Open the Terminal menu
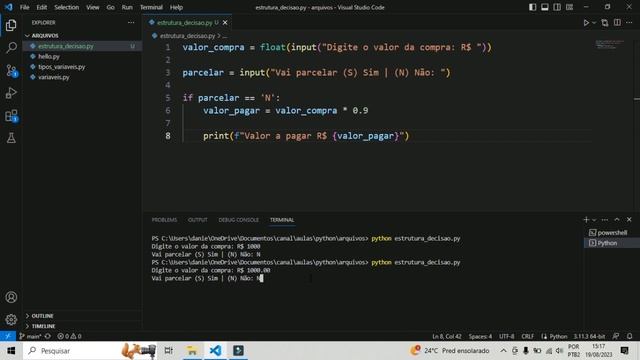 click(x=151, y=7)
